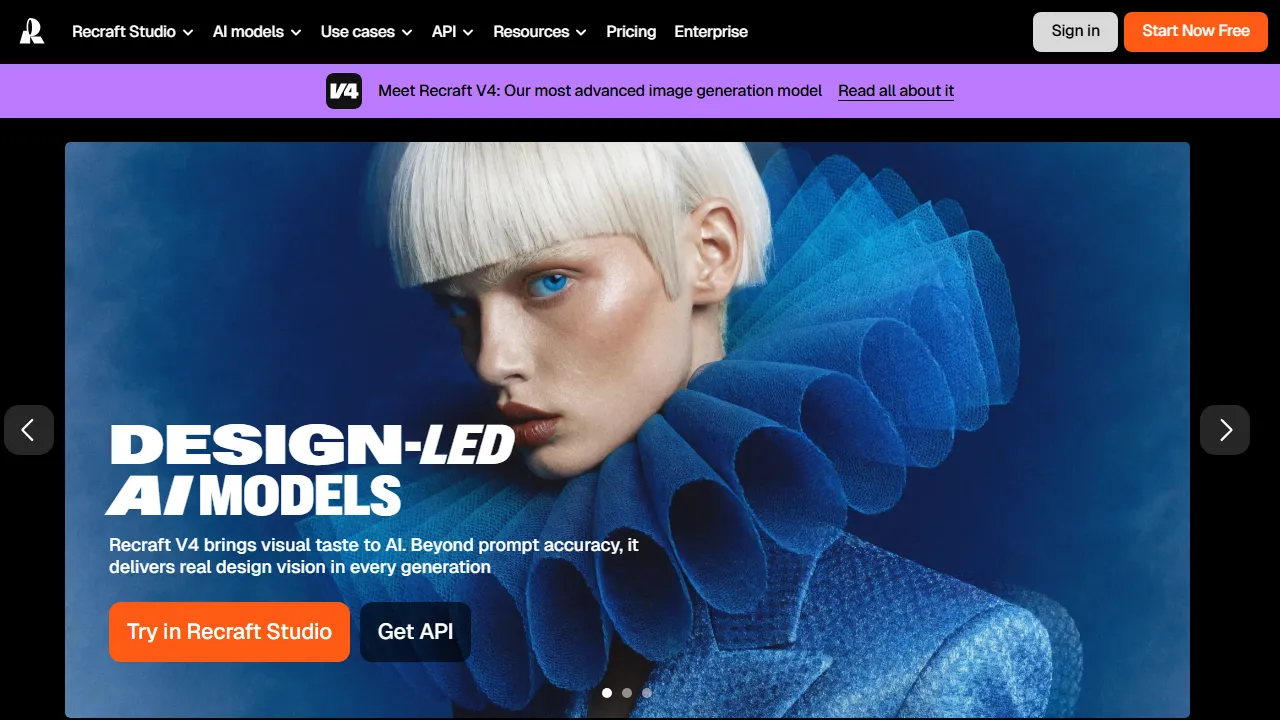Image resolution: width=1280 pixels, height=720 pixels.
Task: Click the V4 badge icon in banner
Action: [344, 91]
